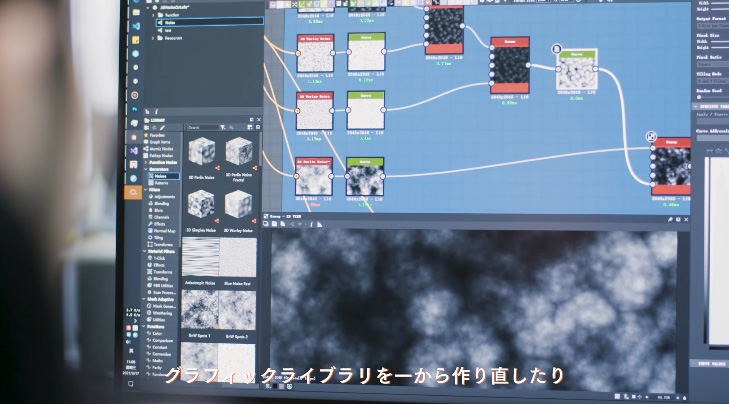This screenshot has height=404, width=729.
Task: Open the Tiling Mode dropdown
Action: (x=712, y=81)
